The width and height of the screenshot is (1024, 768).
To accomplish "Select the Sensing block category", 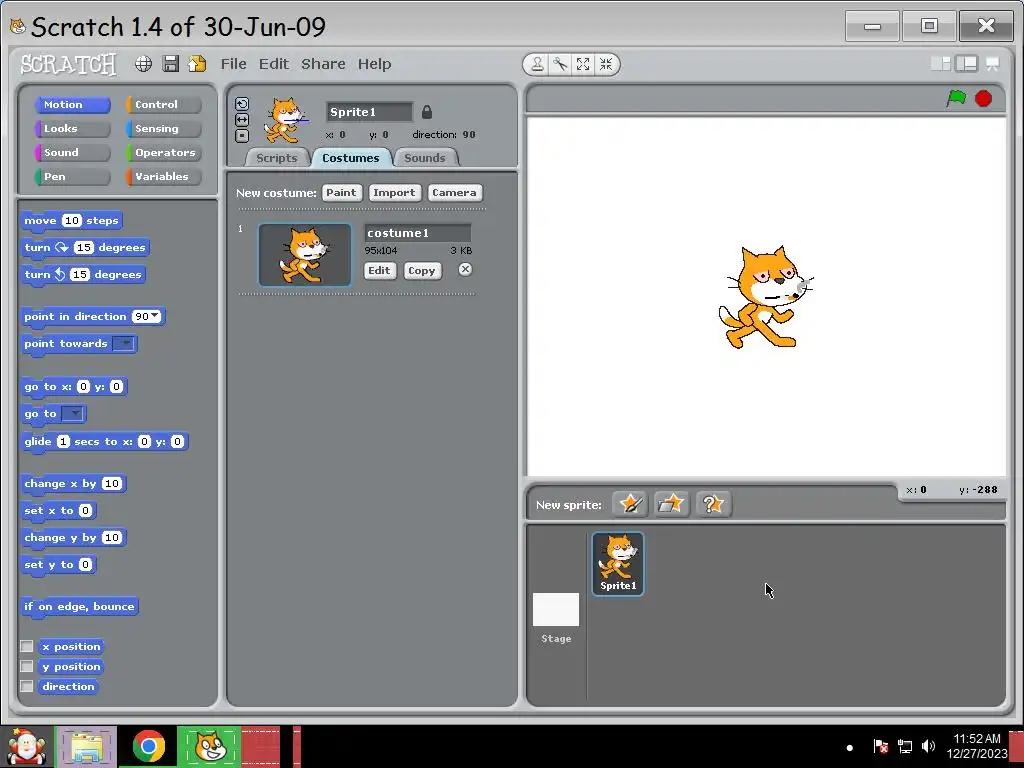I will [163, 129].
